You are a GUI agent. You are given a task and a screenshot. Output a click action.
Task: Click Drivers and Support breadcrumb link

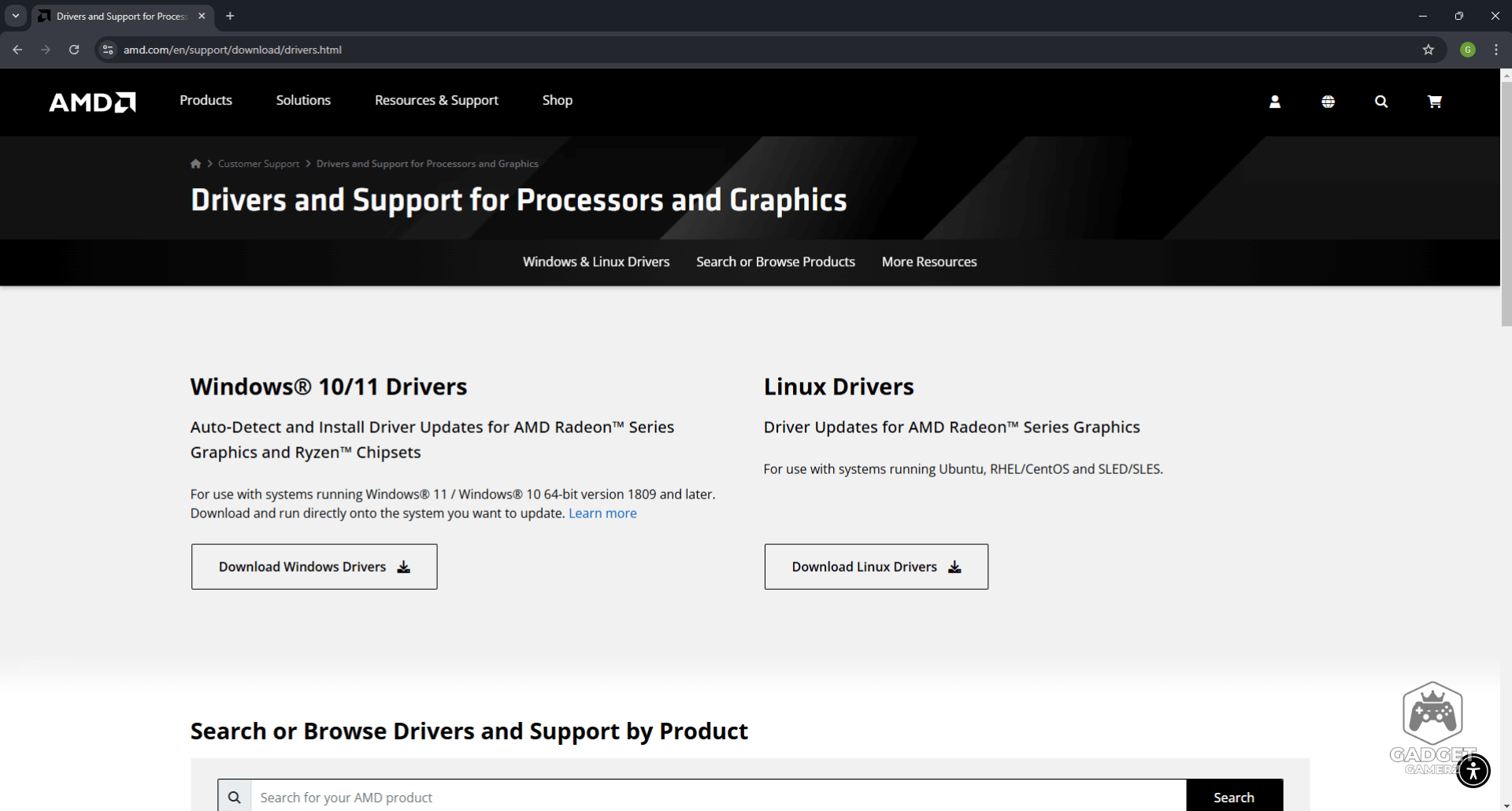pos(427,164)
